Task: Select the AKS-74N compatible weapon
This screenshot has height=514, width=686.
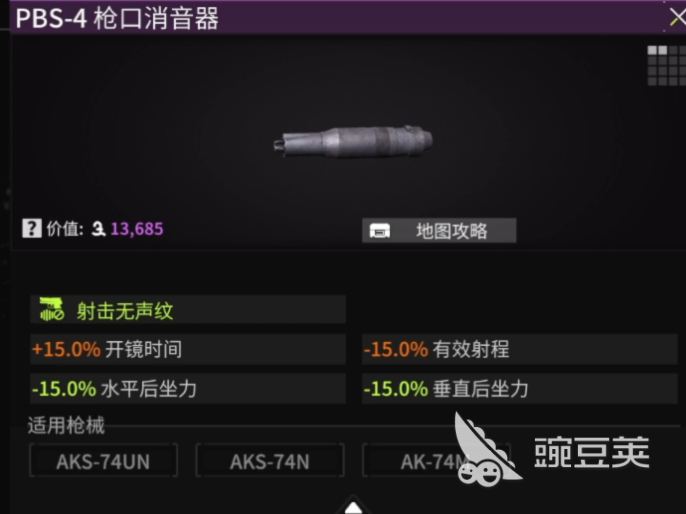Action: point(270,461)
